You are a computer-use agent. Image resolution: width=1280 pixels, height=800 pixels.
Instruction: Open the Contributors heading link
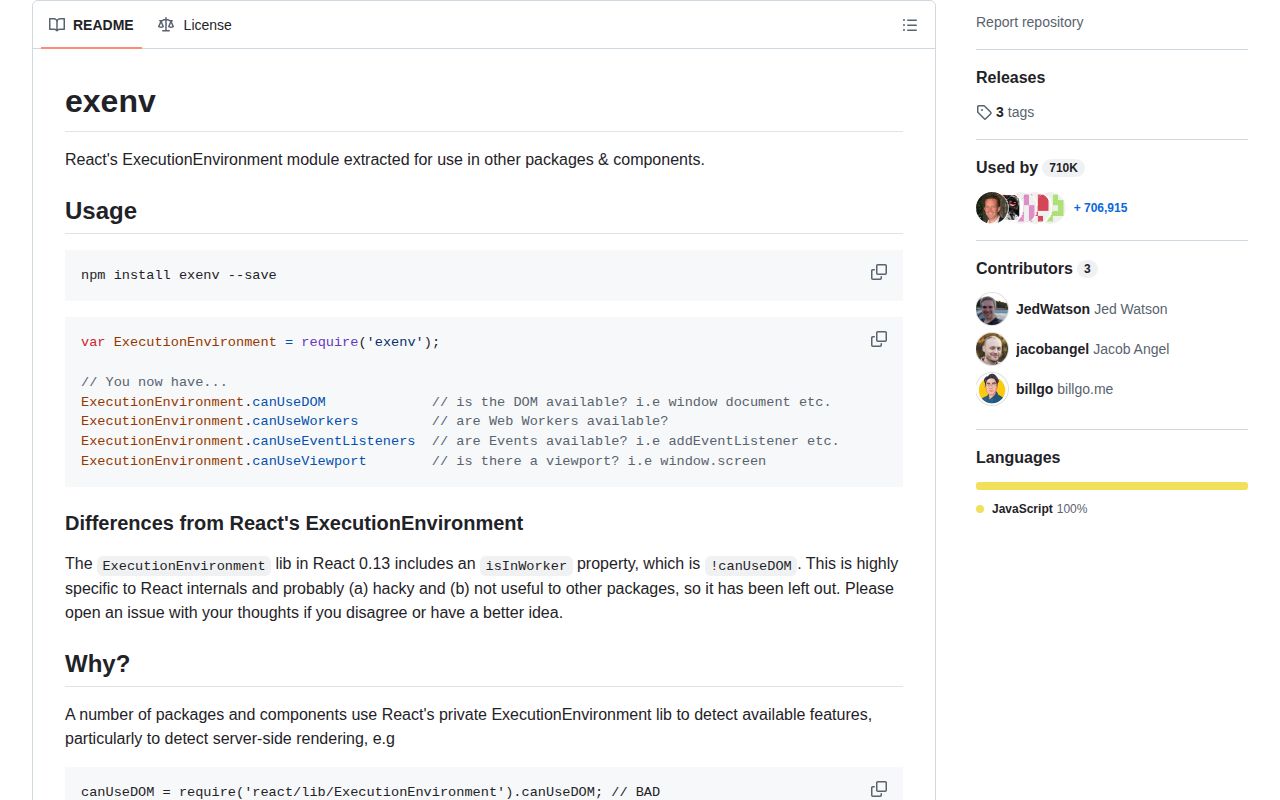[1024, 268]
